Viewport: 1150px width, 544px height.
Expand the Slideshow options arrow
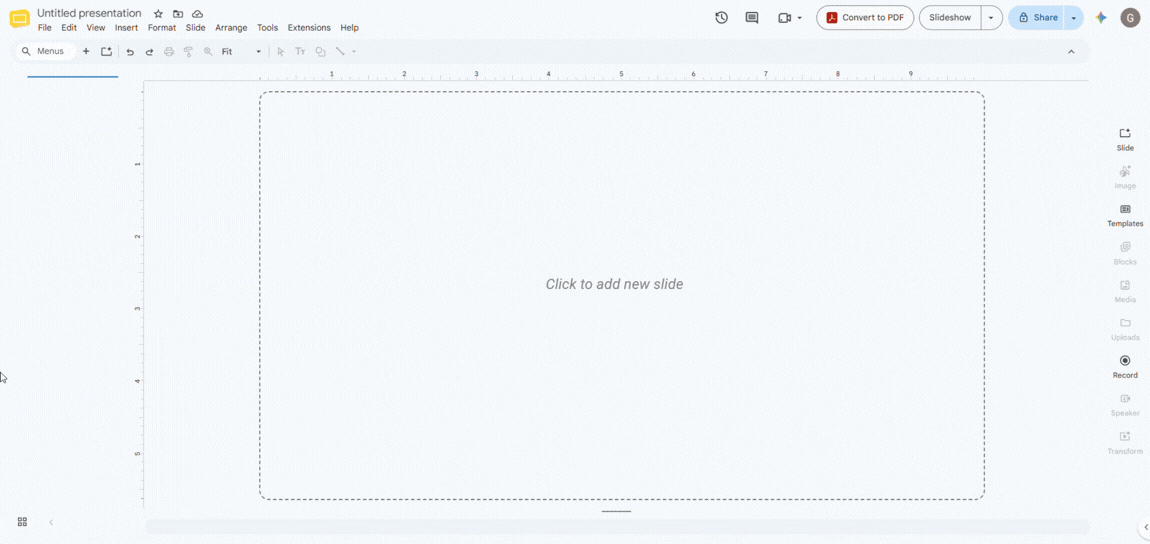pyautogui.click(x=992, y=18)
